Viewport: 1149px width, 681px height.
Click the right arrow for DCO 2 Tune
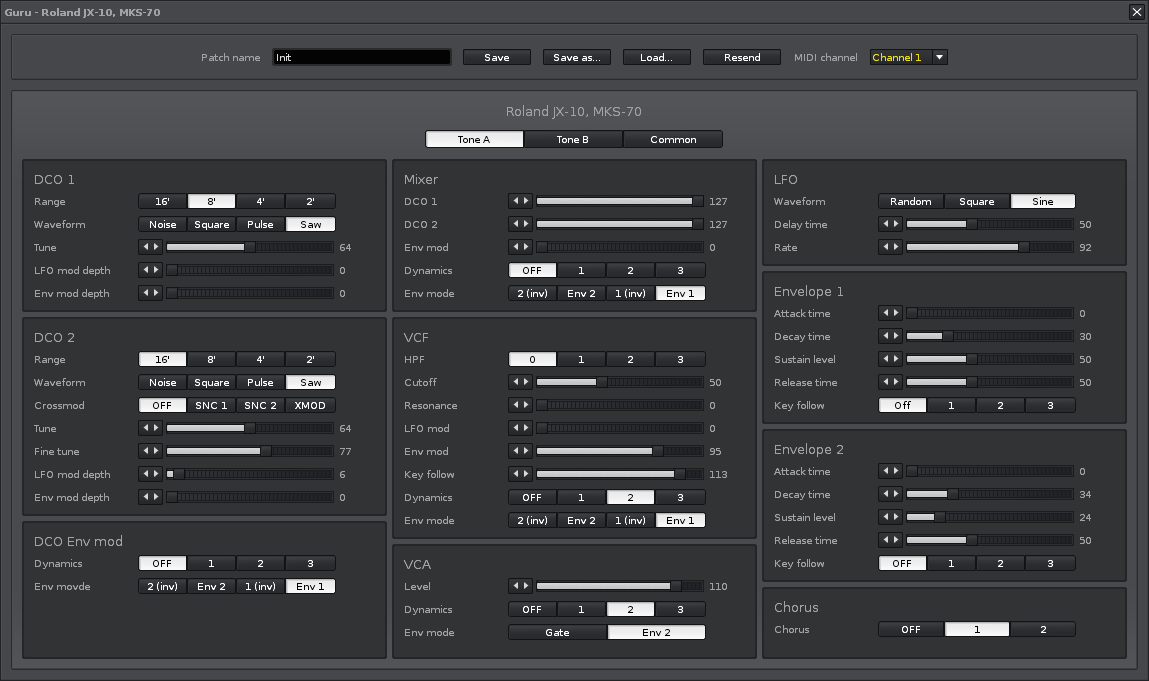pyautogui.click(x=155, y=427)
